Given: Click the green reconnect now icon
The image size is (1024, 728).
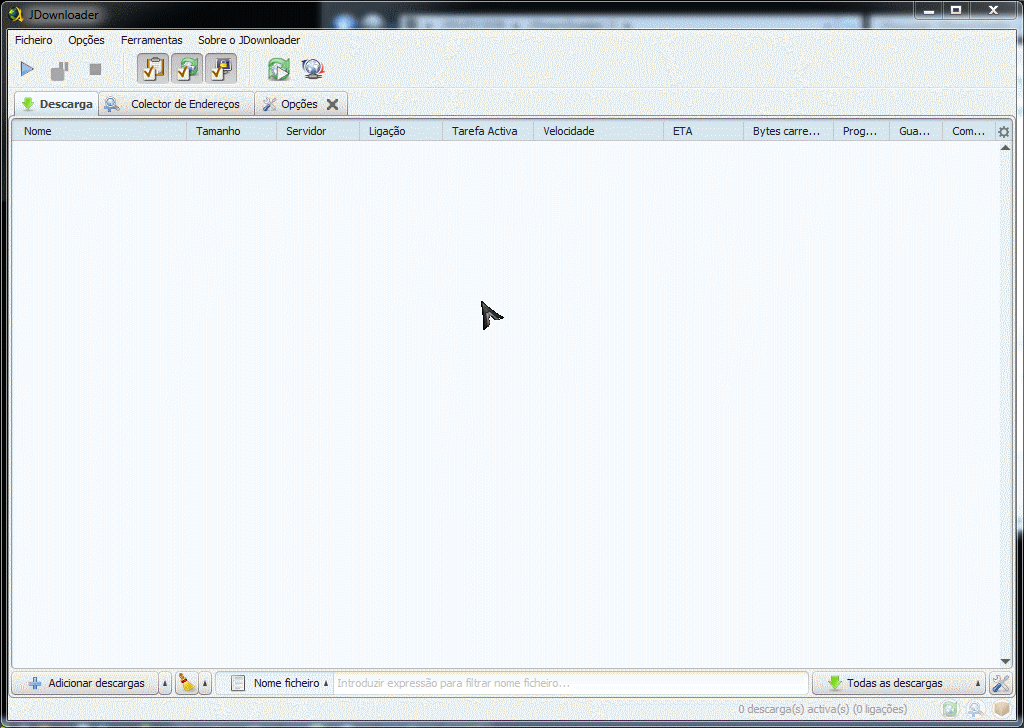Looking at the screenshot, I should (279, 69).
